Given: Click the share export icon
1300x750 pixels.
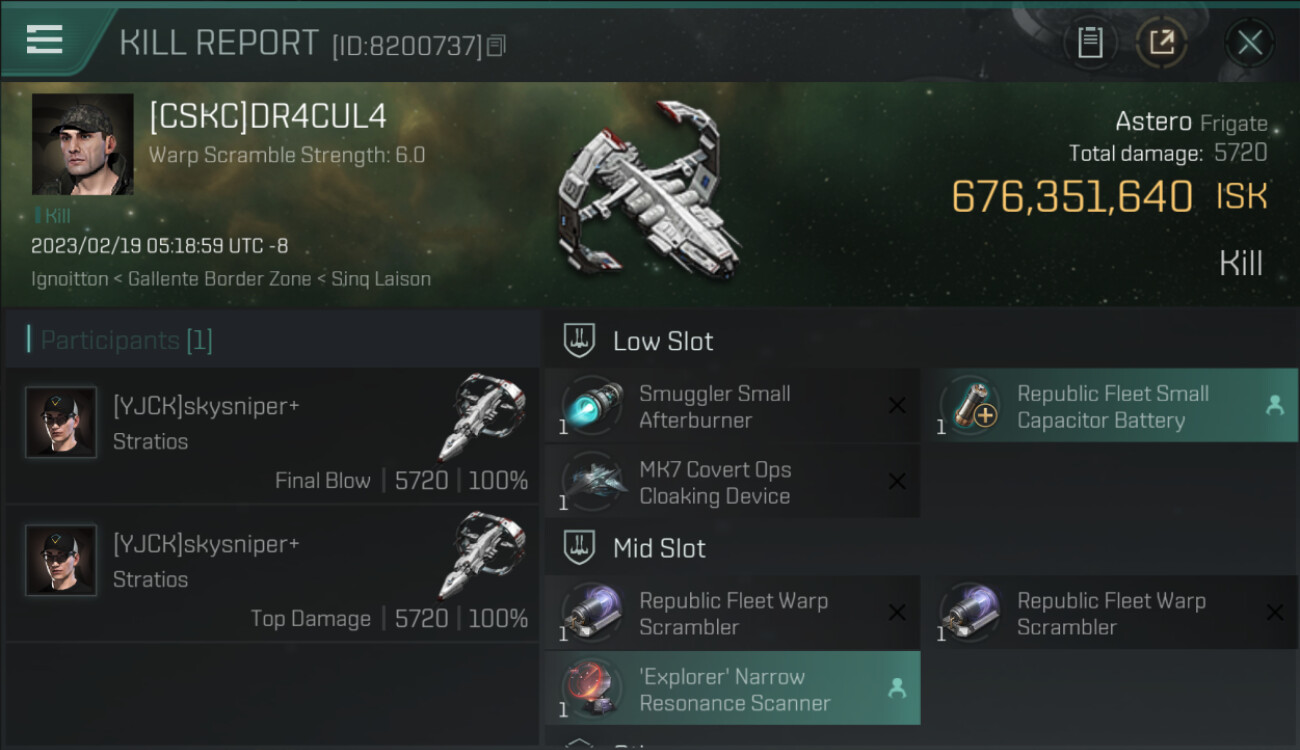Looking at the screenshot, I should coord(1162,43).
